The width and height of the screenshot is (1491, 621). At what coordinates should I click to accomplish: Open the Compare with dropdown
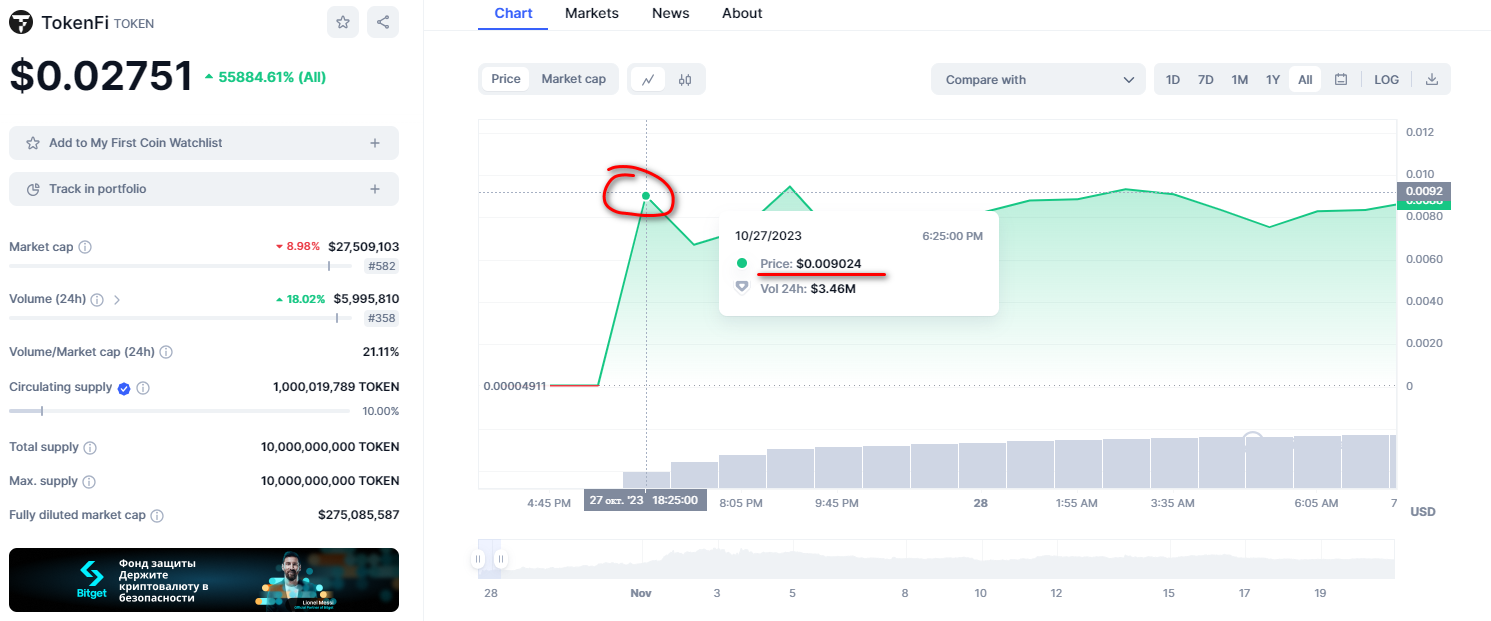tap(1038, 80)
